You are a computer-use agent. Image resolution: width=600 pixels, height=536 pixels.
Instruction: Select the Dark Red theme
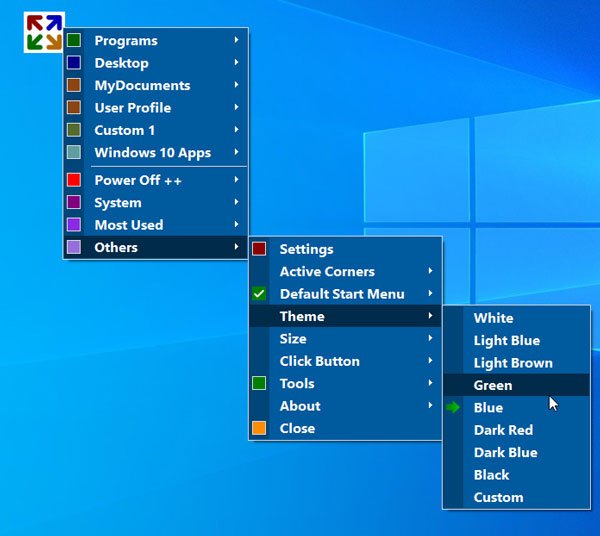coord(517,430)
